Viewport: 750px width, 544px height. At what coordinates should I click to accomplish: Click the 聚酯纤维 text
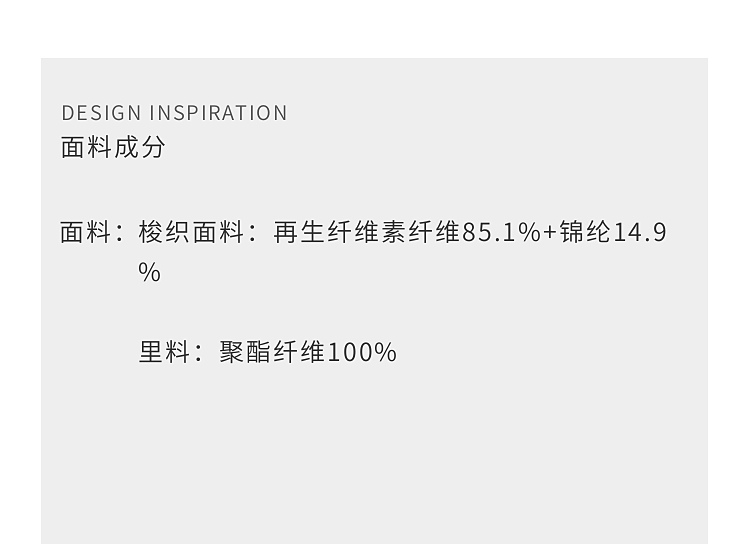coord(272,352)
